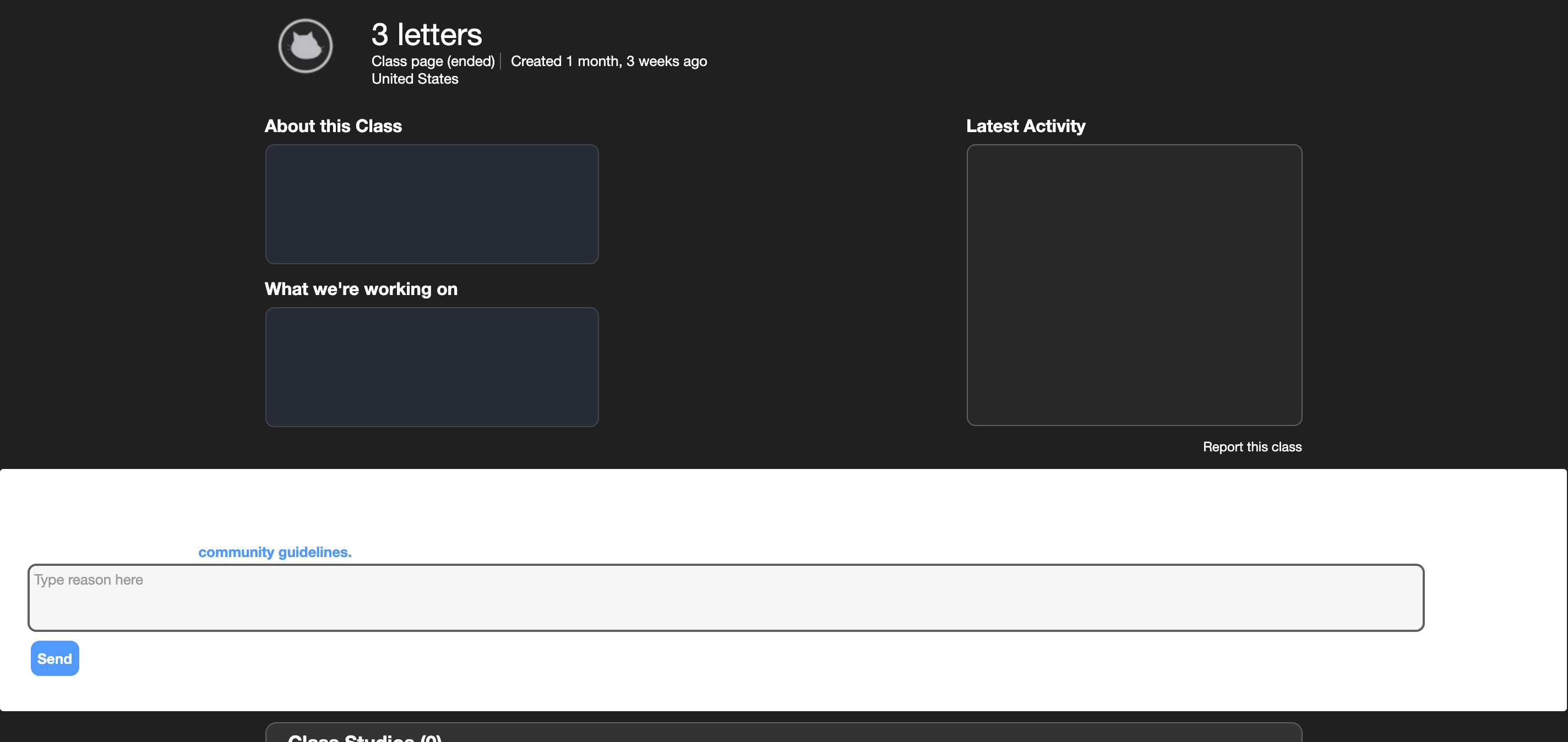Viewport: 1568px width, 742px height.
Task: Click the "What we're working on" heading
Action: 361,289
